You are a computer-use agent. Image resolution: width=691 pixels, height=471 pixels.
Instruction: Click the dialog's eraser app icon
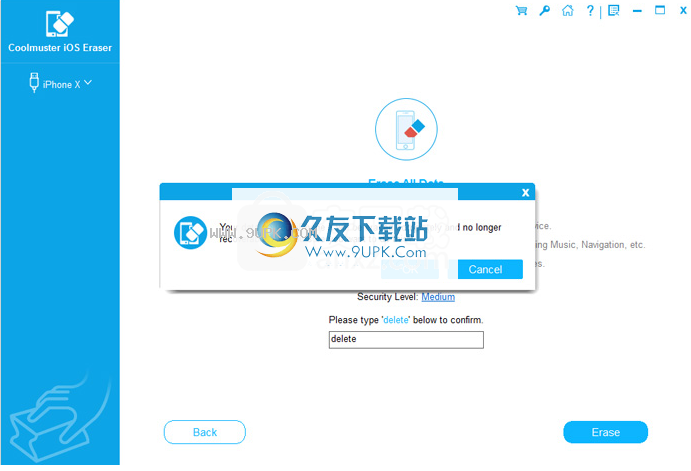[x=190, y=233]
